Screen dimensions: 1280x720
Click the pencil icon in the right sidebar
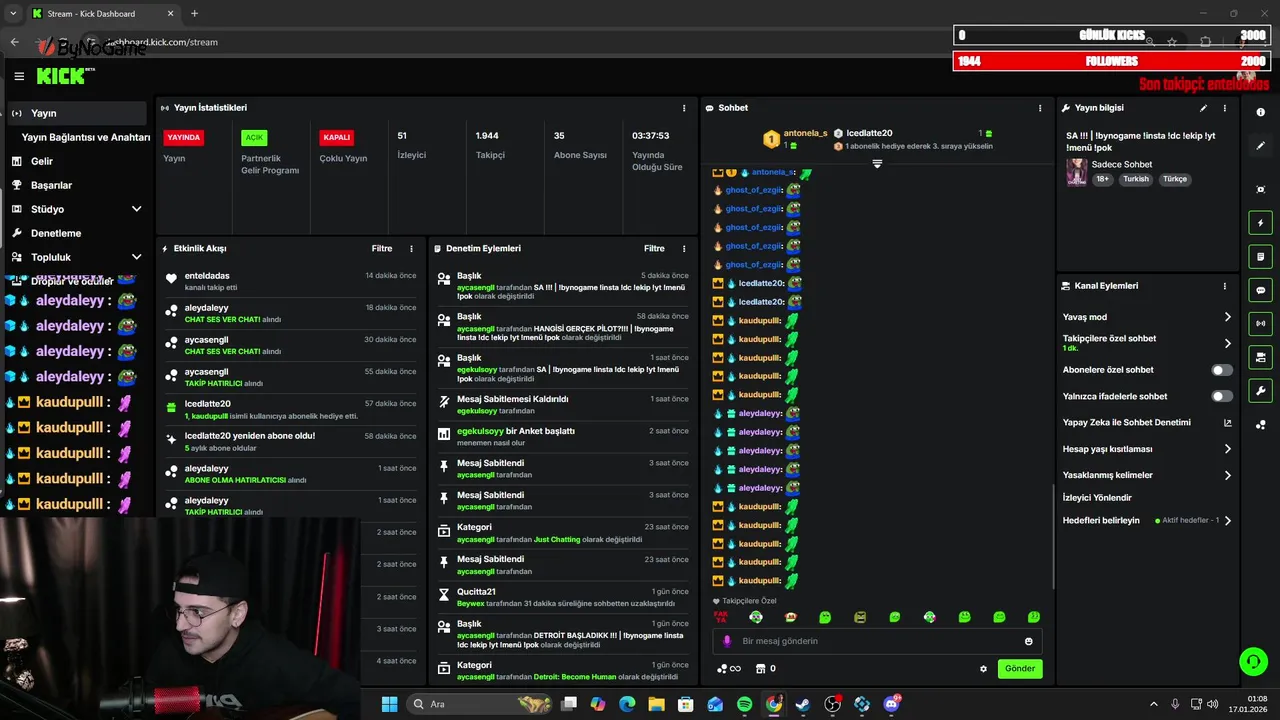[x=1260, y=146]
